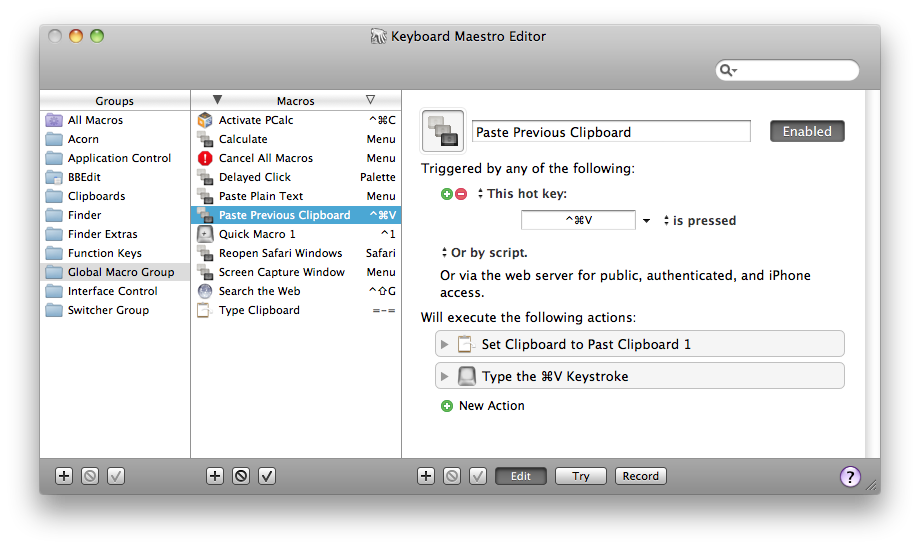920x549 pixels.
Task: Click outlined sort triangle in Macros header
Action: coord(370,100)
